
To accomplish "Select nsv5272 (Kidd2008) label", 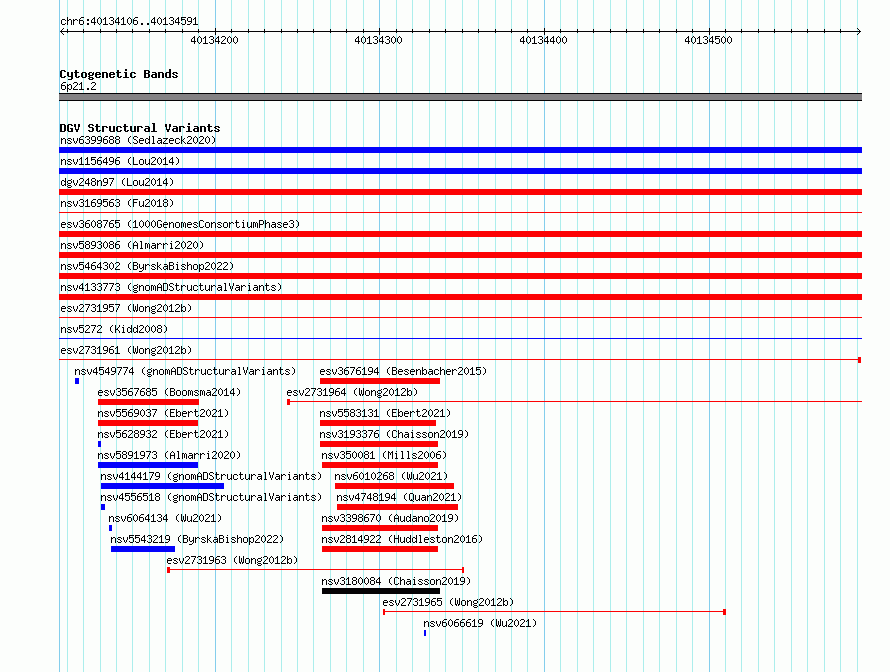I will [114, 329].
